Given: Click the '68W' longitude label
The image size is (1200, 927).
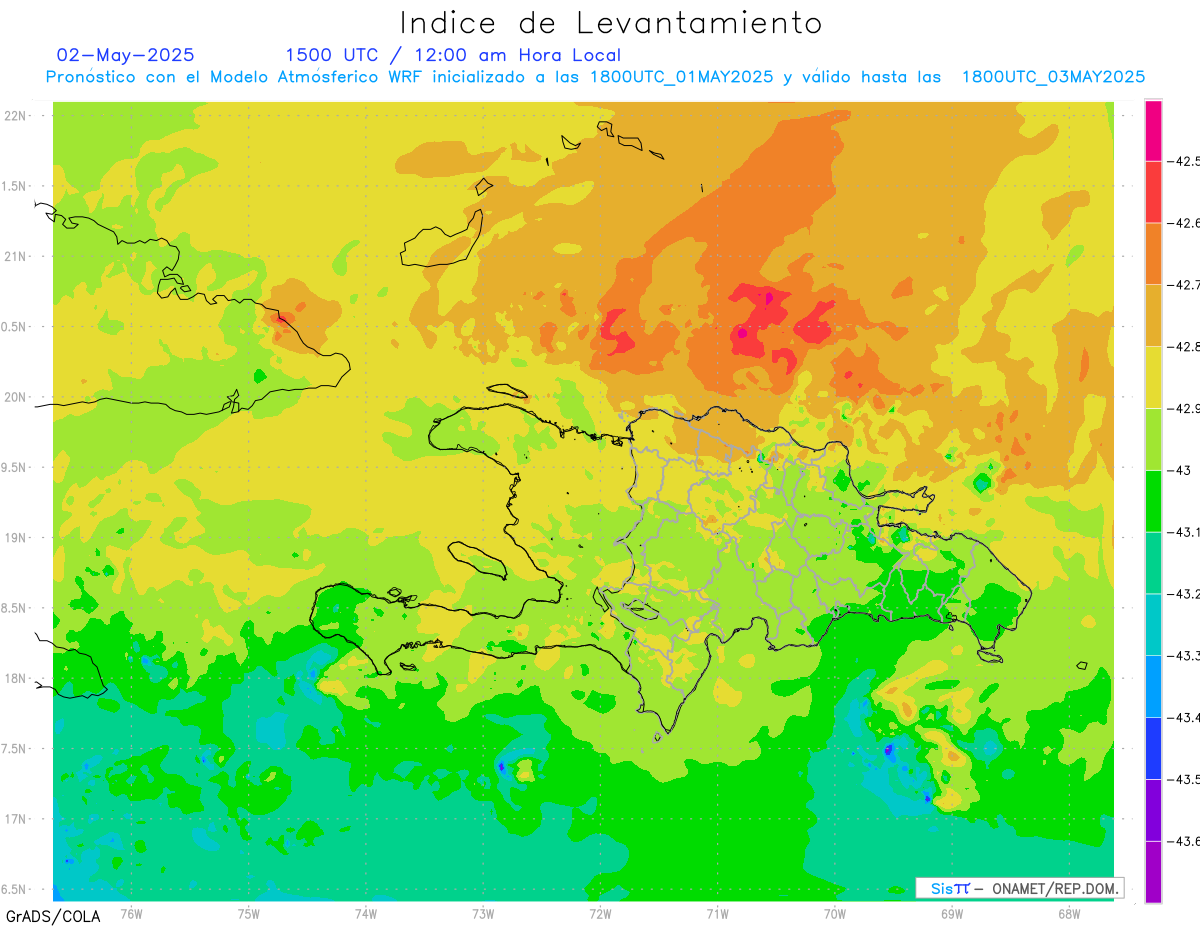Looking at the screenshot, I should pos(1069,913).
